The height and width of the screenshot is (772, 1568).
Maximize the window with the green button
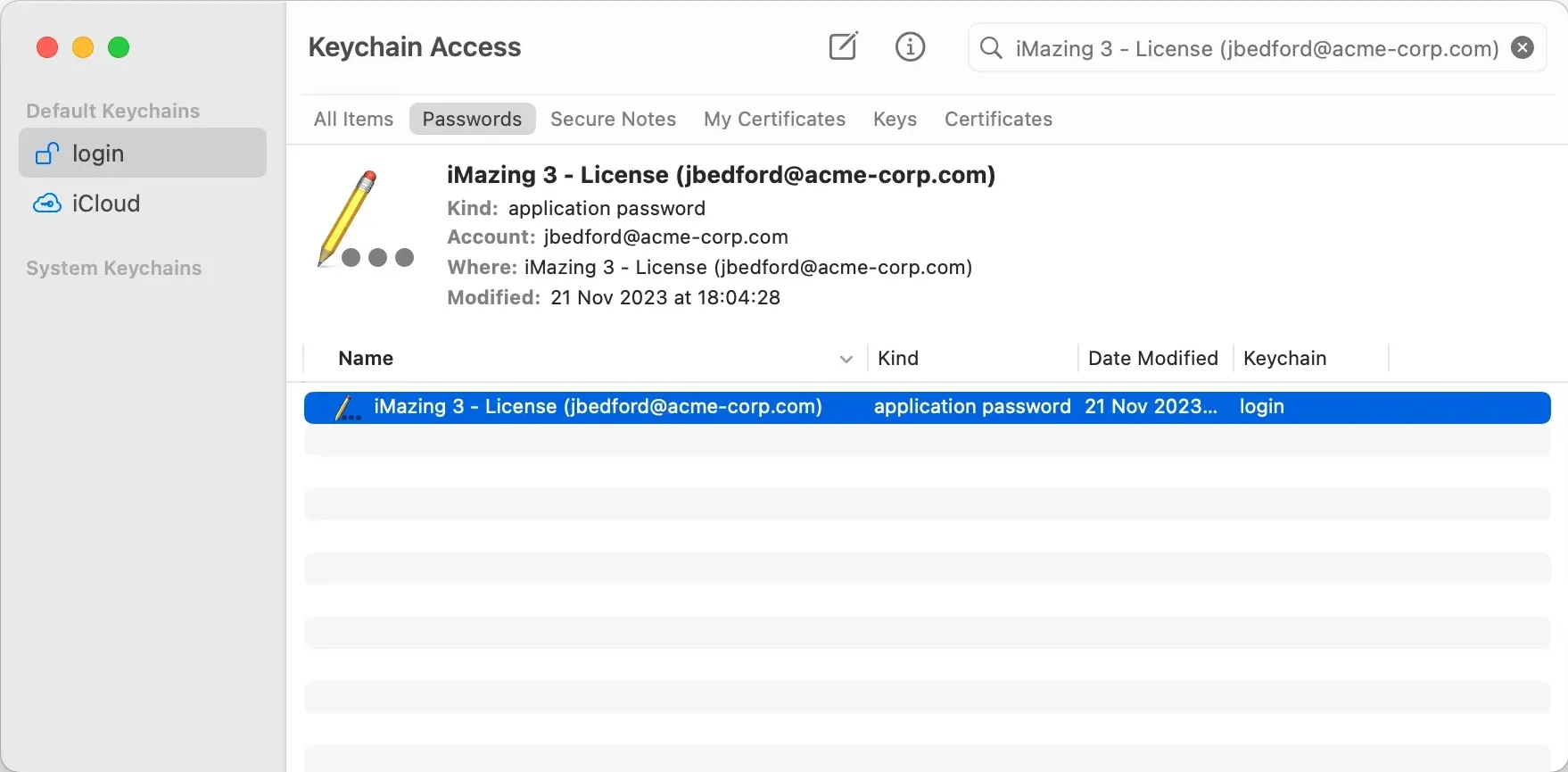click(x=119, y=47)
